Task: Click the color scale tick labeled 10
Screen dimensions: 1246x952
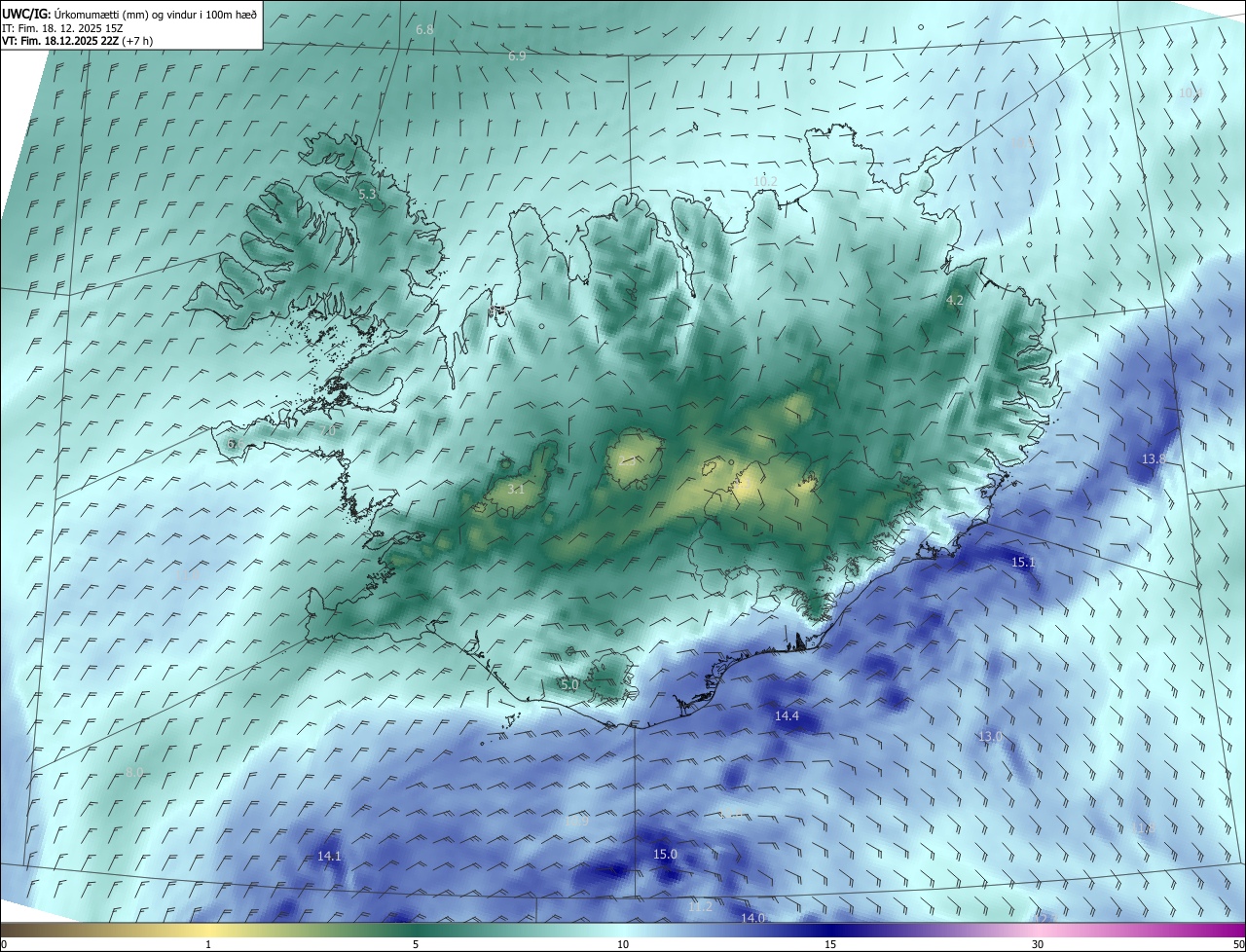Action: click(x=623, y=944)
